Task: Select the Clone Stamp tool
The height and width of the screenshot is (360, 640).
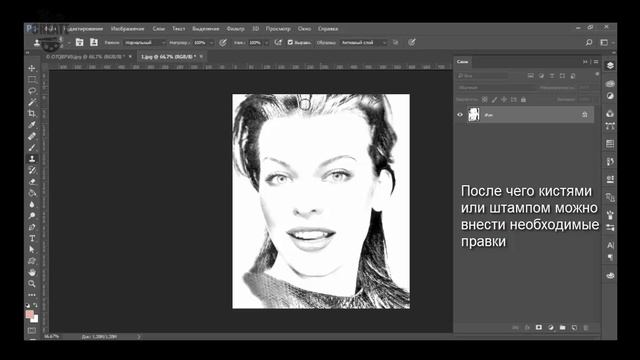Action: 32,159
